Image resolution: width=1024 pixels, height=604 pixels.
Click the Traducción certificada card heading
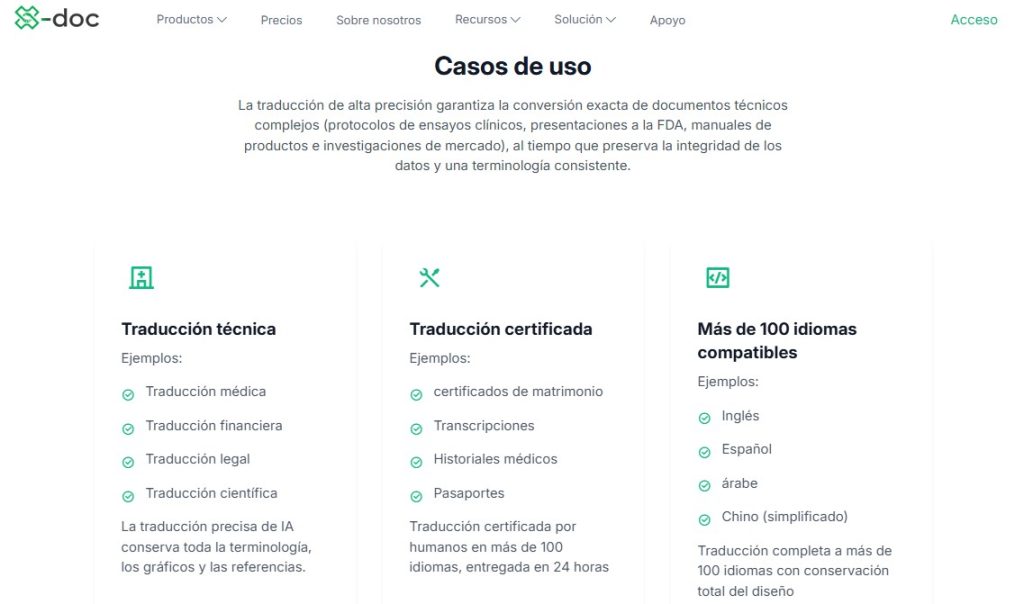click(500, 328)
